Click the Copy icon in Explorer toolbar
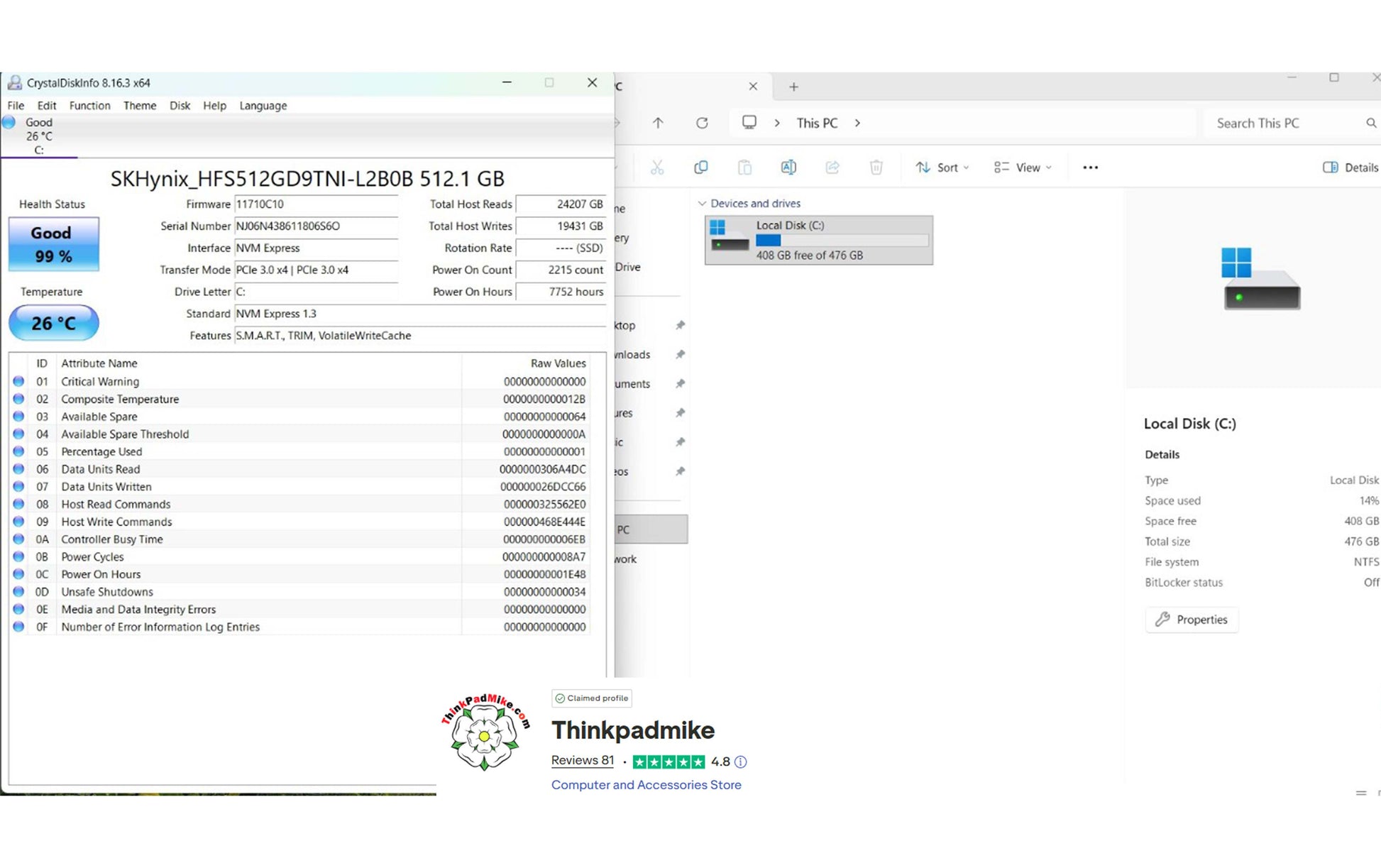The width and height of the screenshot is (1381, 868). click(x=700, y=167)
